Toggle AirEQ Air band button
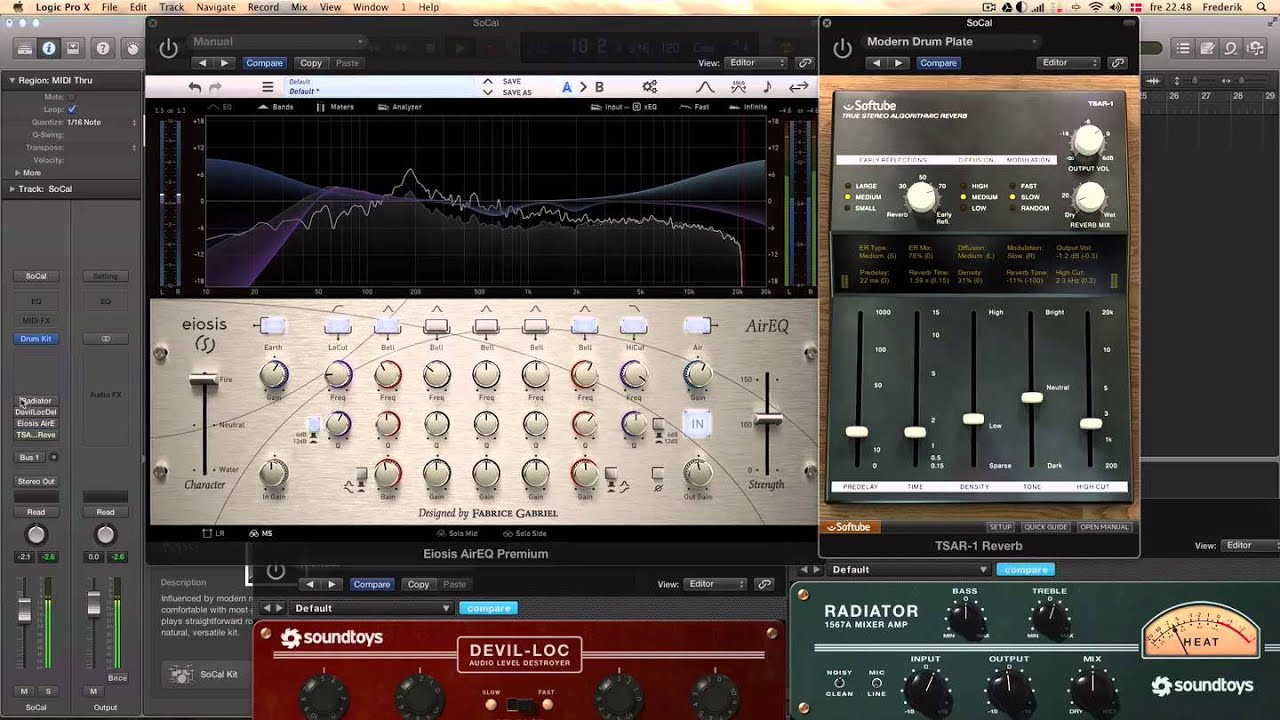This screenshot has width=1280, height=720. tap(697, 326)
